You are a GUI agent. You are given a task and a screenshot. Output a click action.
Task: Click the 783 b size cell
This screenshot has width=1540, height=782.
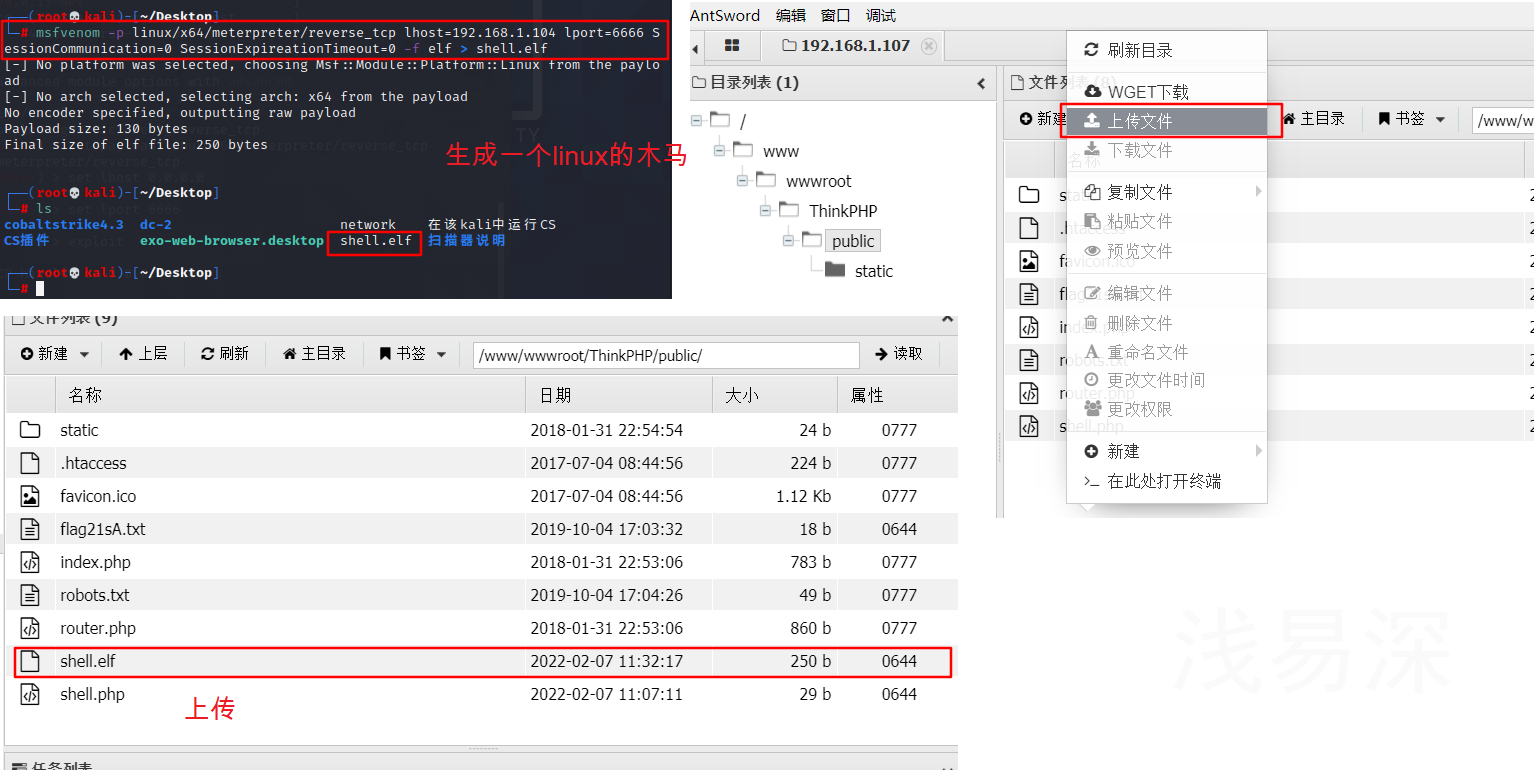point(810,562)
